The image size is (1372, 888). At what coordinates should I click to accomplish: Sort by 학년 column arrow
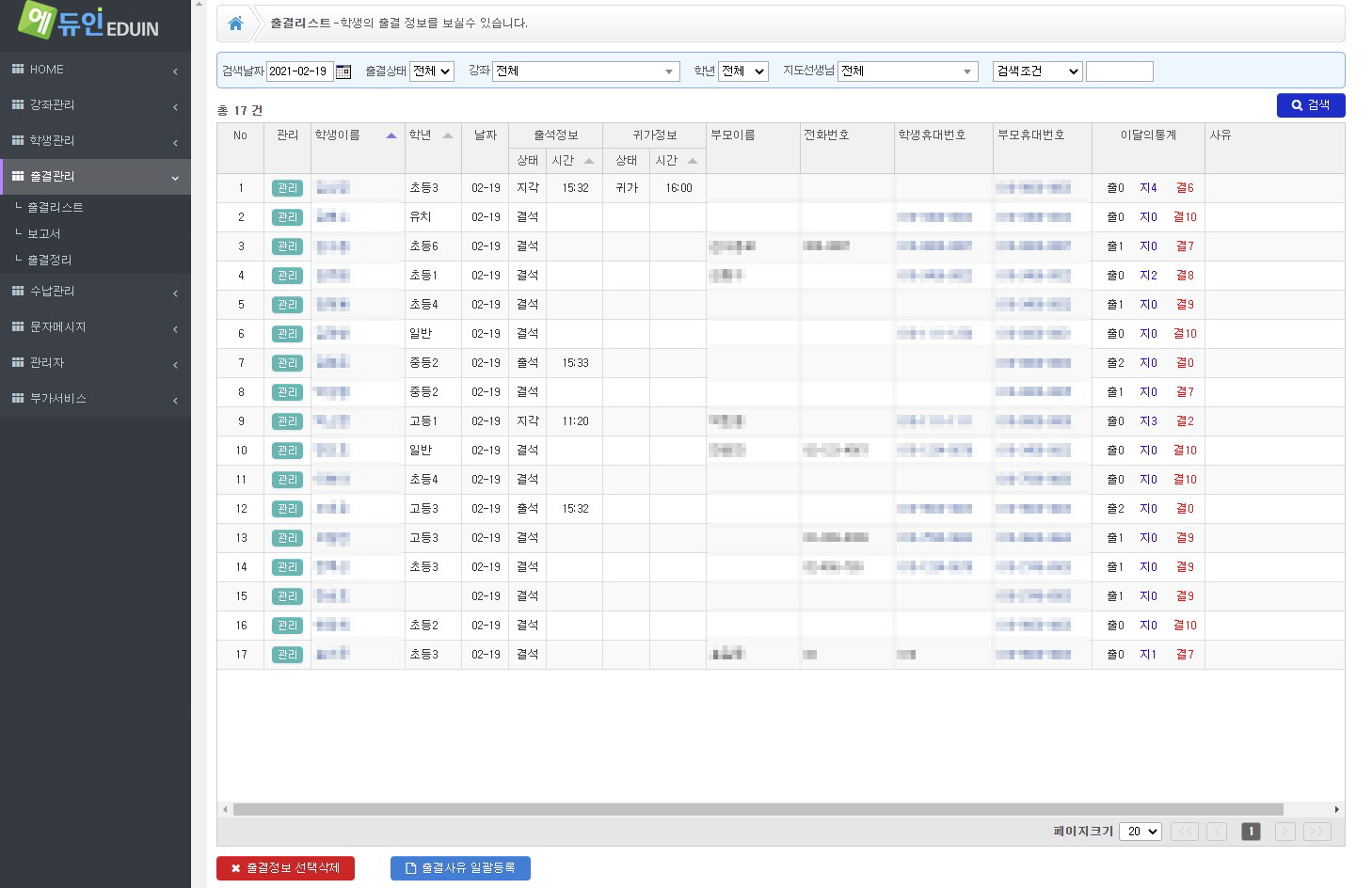point(448,135)
